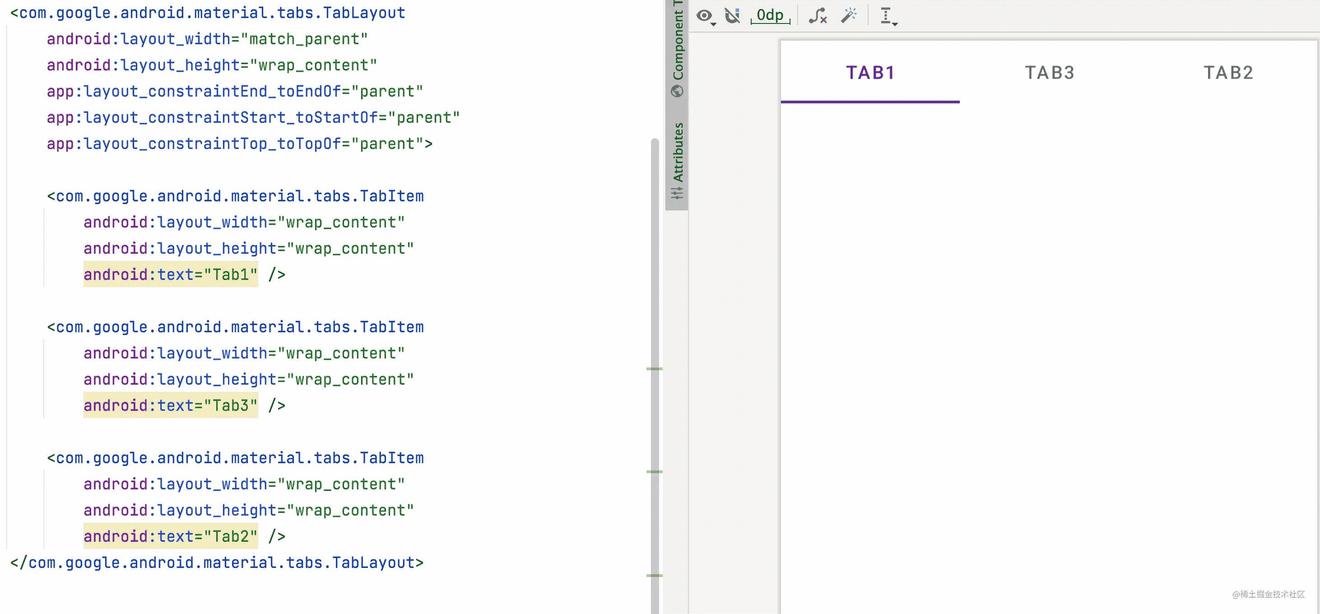This screenshot has height=614, width=1320.
Task: Click highlighted android:text="Tab2" attribute
Action: (x=171, y=536)
